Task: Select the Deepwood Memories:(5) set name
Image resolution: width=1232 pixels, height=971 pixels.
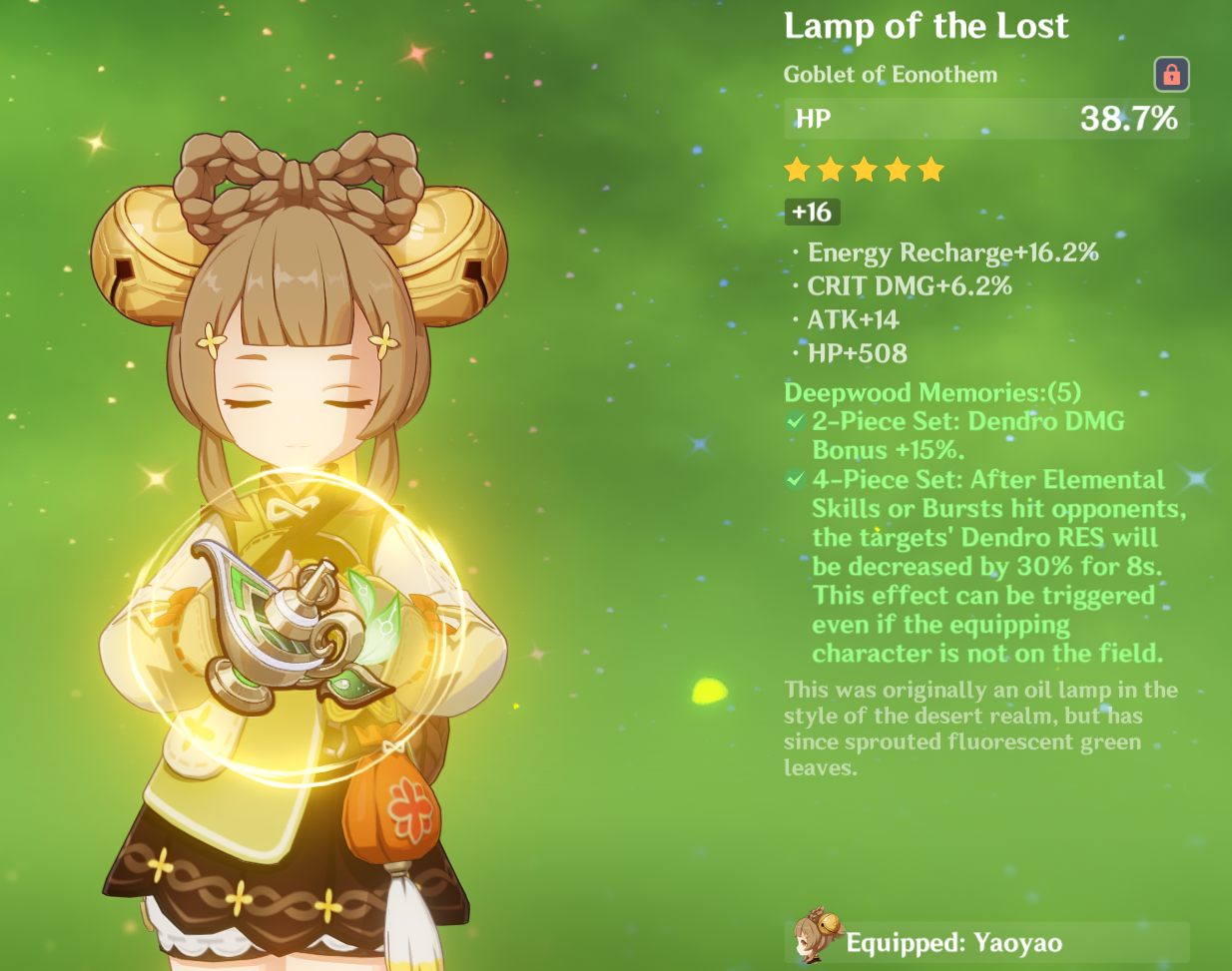Action: pyautogui.click(x=932, y=392)
